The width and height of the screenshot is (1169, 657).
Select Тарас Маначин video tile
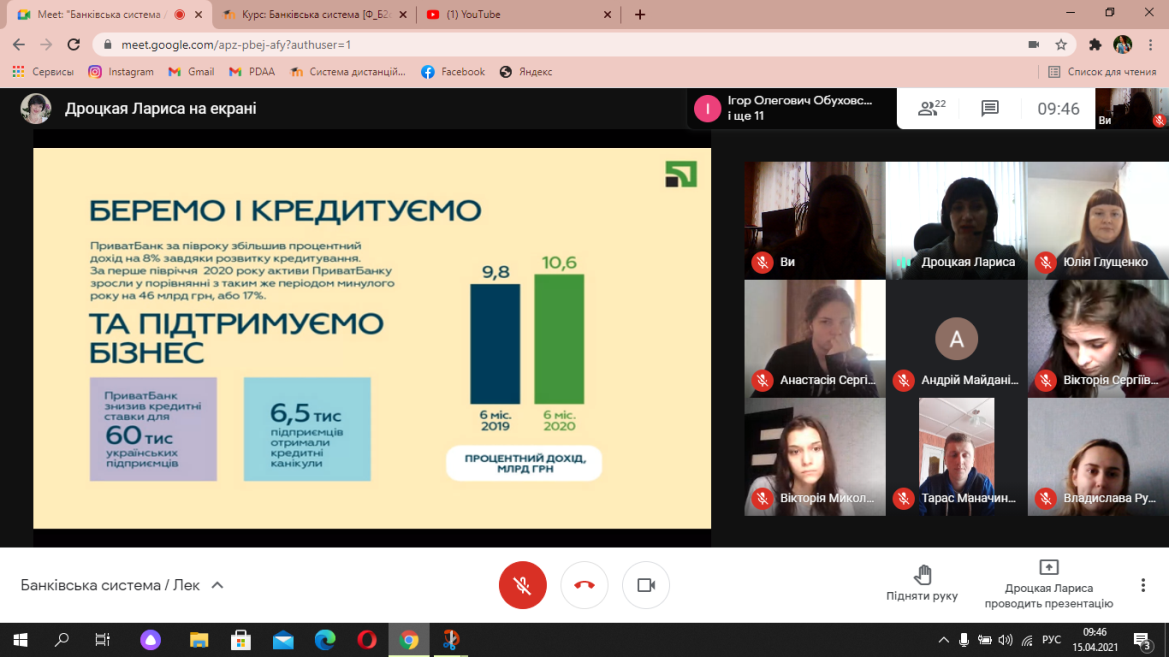click(957, 456)
